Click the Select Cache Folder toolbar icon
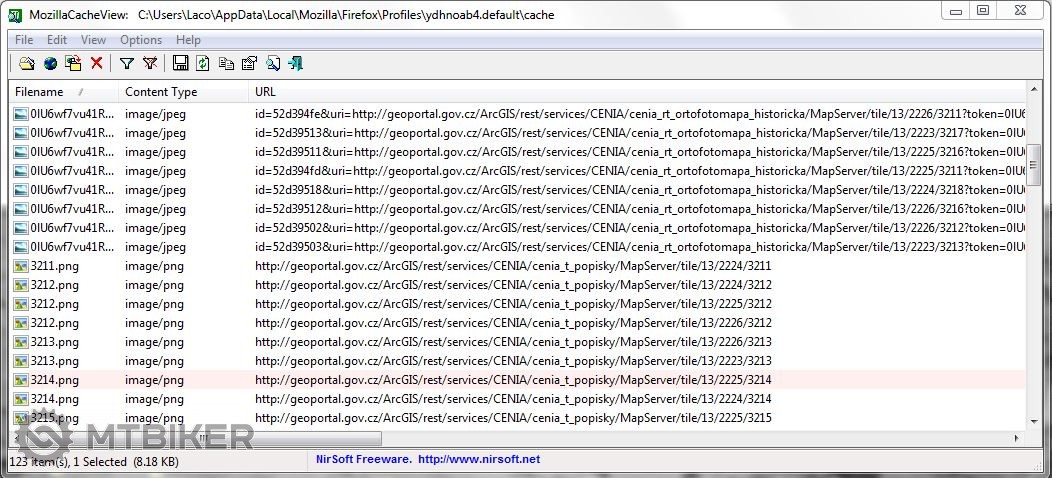Image resolution: width=1052 pixels, height=478 pixels. (x=26, y=64)
